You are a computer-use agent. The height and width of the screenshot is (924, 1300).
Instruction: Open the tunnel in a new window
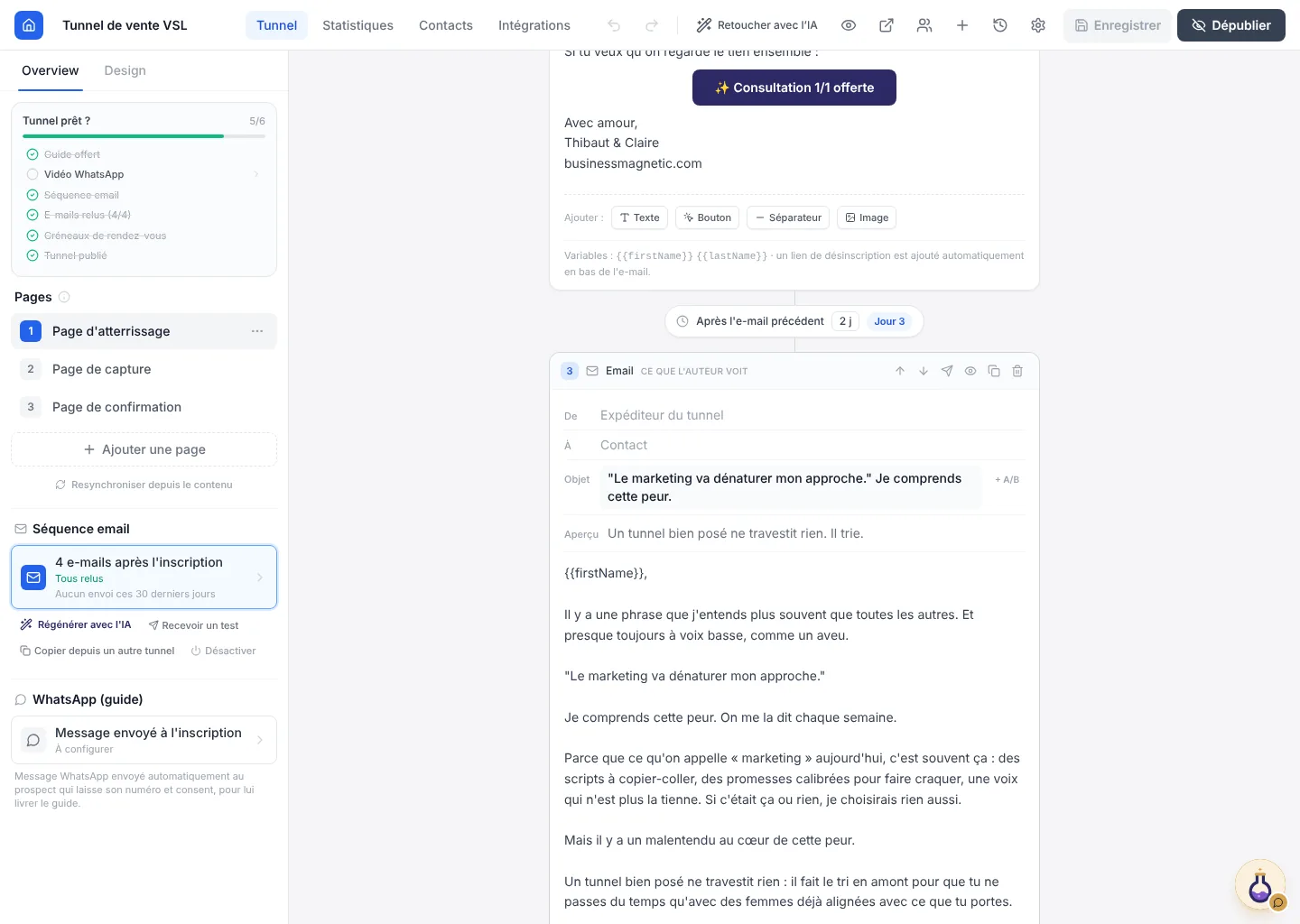click(x=887, y=25)
